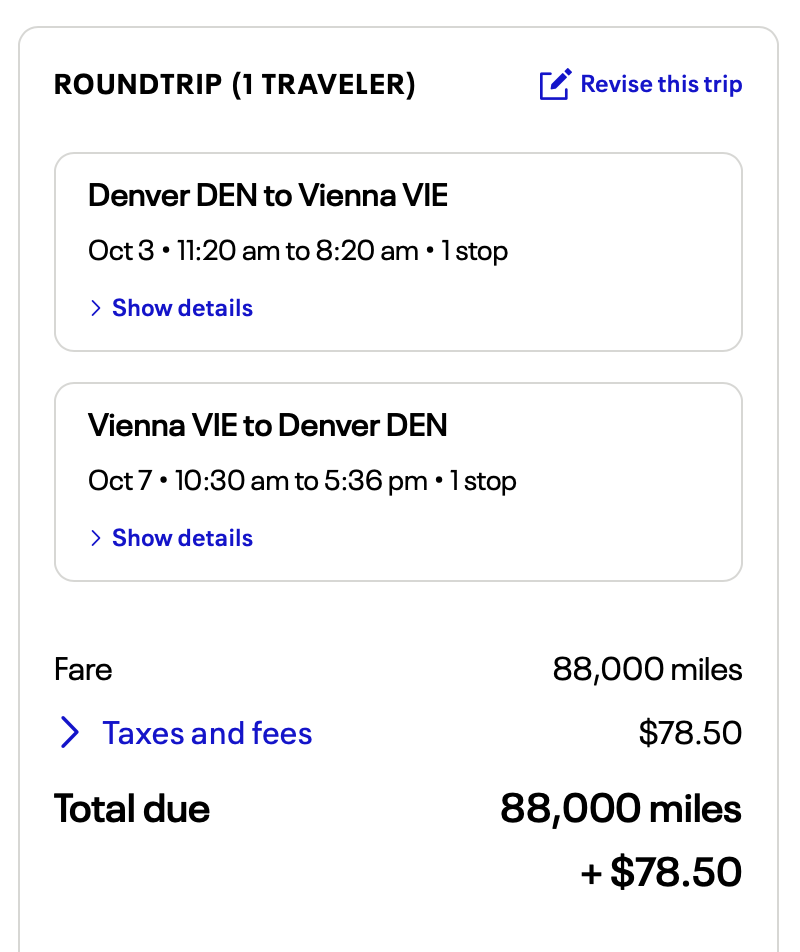800x952 pixels.
Task: Click the "Total due" label
Action: click(132, 808)
